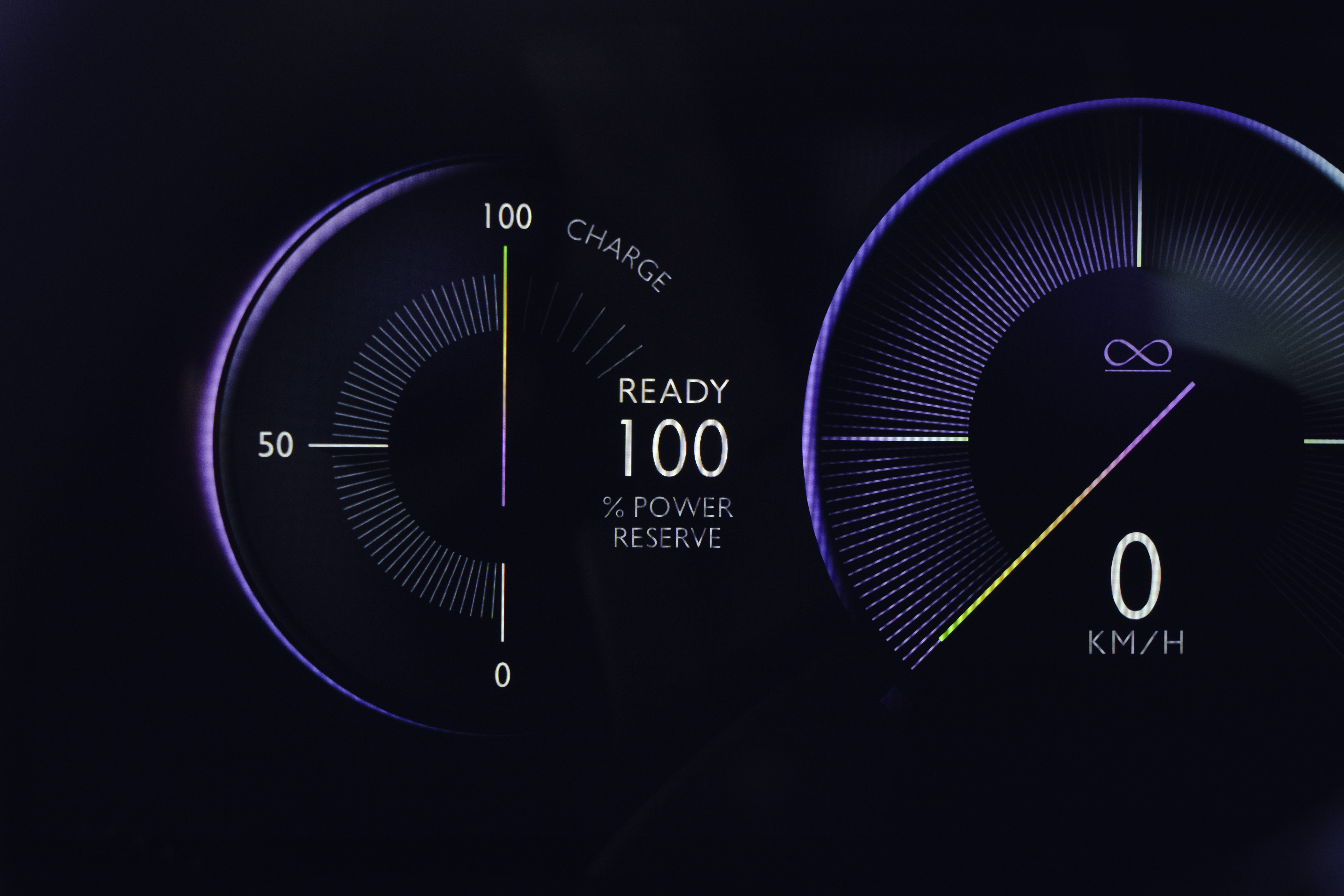Click the short marker at the speedometer's right edge
This screenshot has width=1344, height=896.
click(x=1323, y=441)
